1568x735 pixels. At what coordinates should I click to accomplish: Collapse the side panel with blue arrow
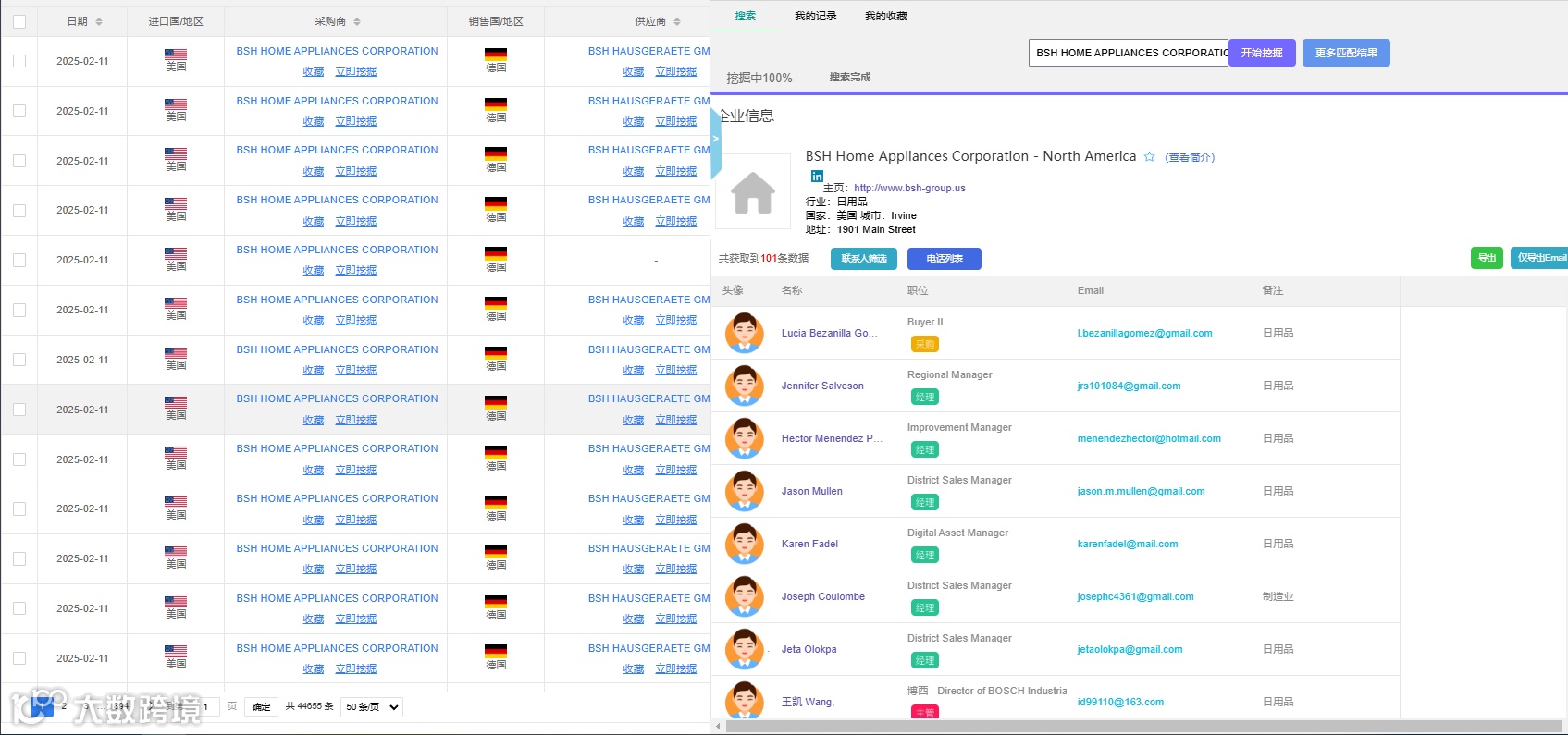coord(715,141)
